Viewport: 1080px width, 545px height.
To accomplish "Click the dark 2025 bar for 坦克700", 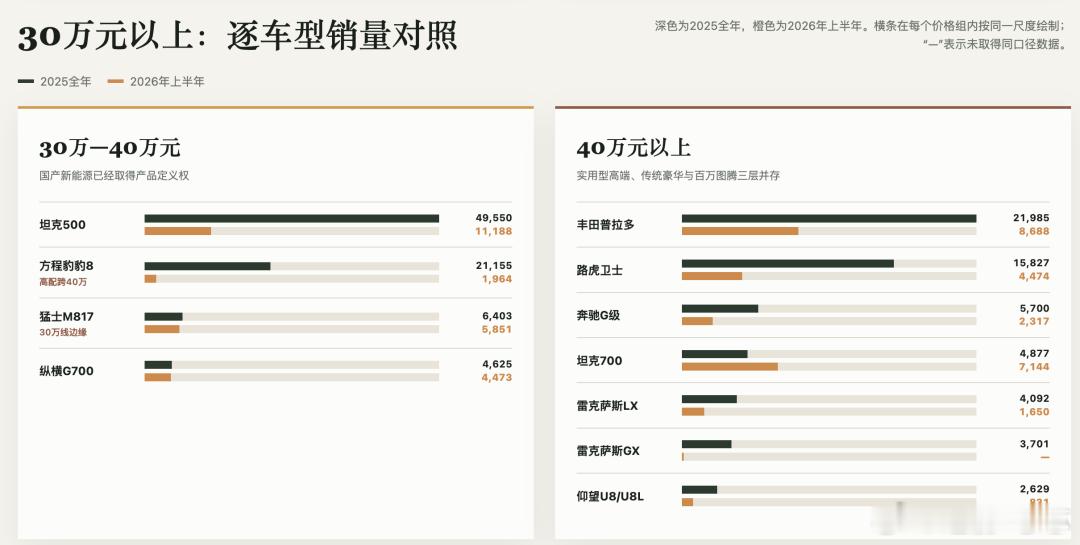I will point(714,354).
